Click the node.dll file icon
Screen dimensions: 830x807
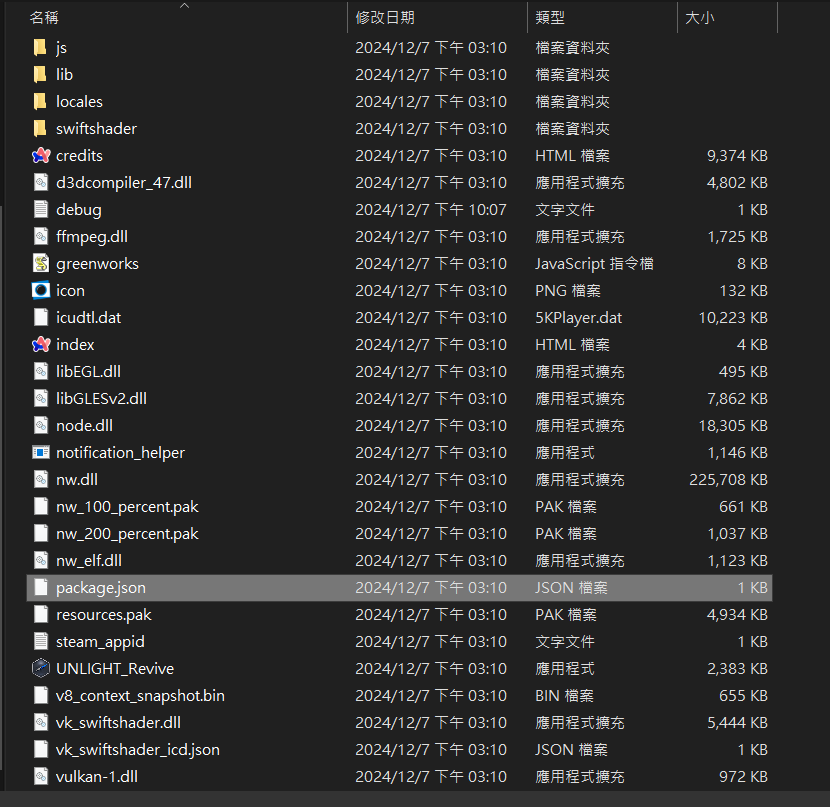[x=41, y=425]
